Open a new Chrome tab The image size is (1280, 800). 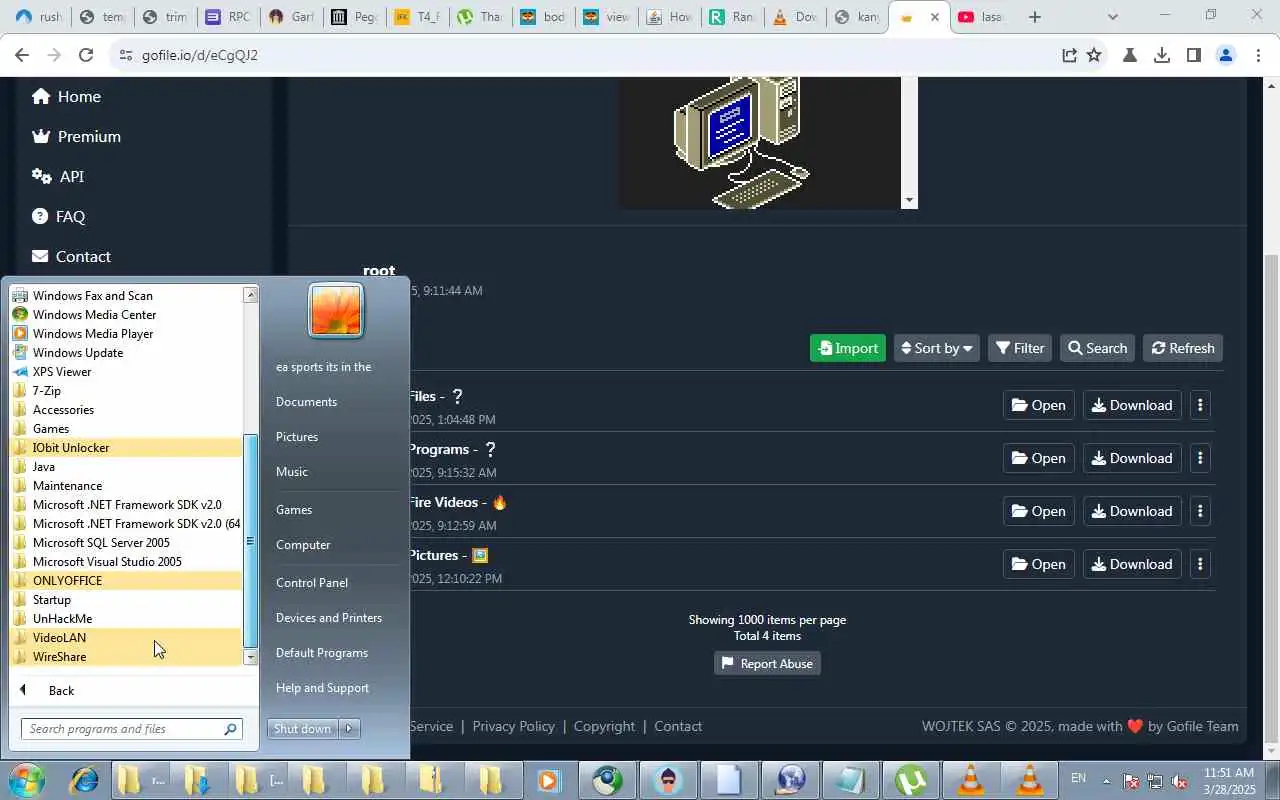point(1035,17)
